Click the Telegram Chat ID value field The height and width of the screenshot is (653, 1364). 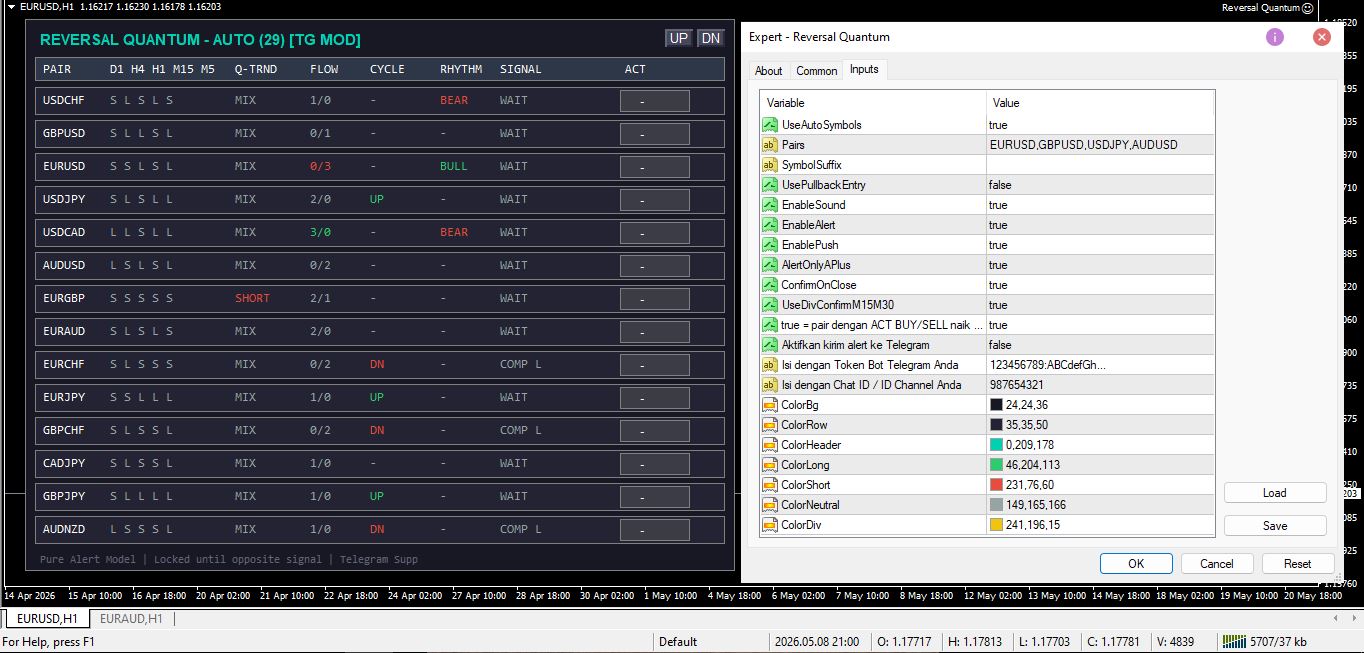[x=1100, y=385]
